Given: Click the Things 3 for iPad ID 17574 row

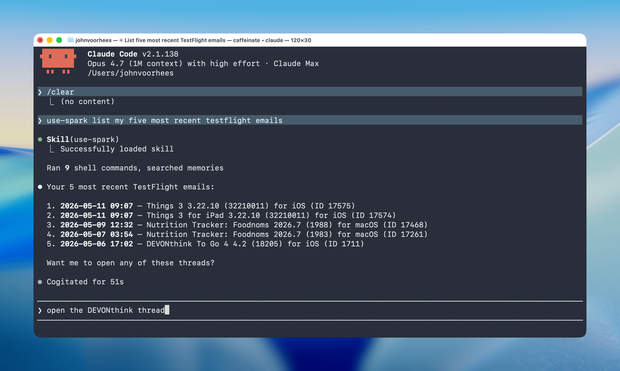Looking at the screenshot, I should pyautogui.click(x=221, y=216).
